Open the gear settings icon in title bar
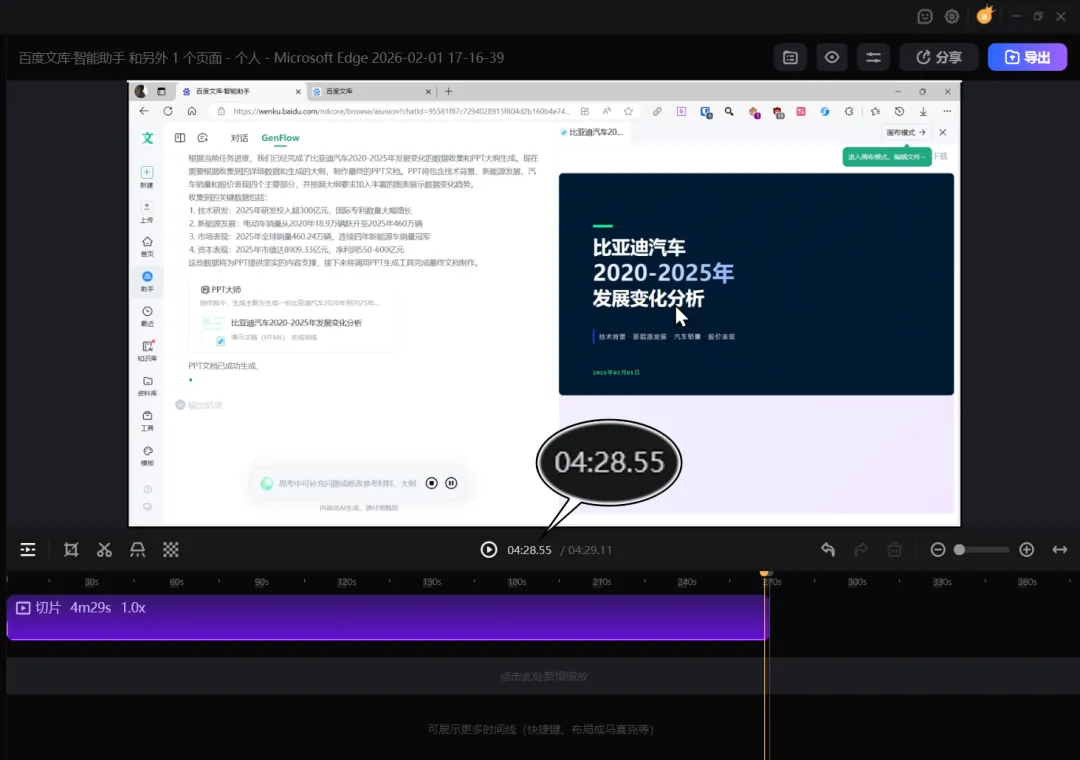1080x760 pixels. point(952,16)
